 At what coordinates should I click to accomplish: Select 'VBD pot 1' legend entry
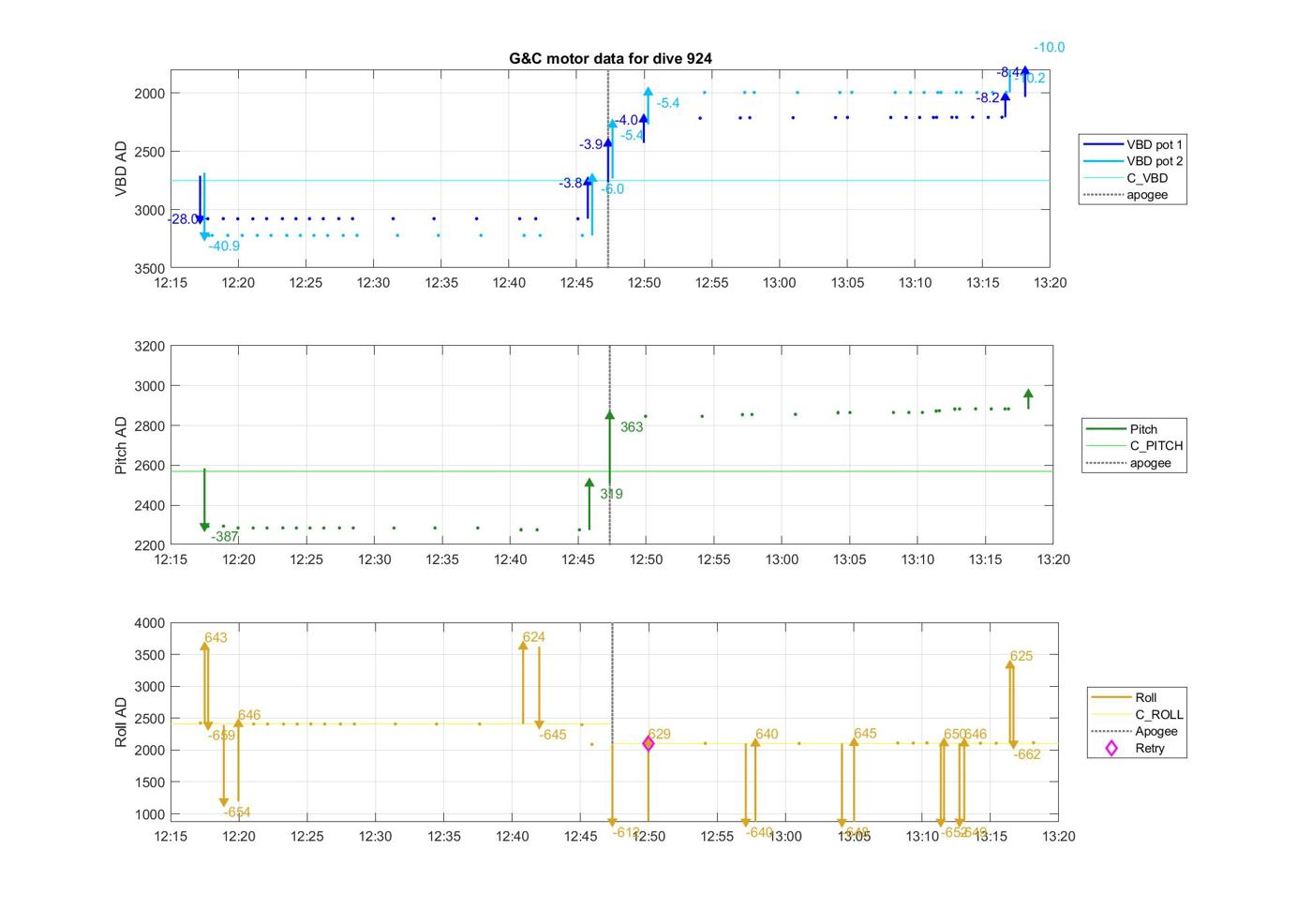pos(1133,144)
